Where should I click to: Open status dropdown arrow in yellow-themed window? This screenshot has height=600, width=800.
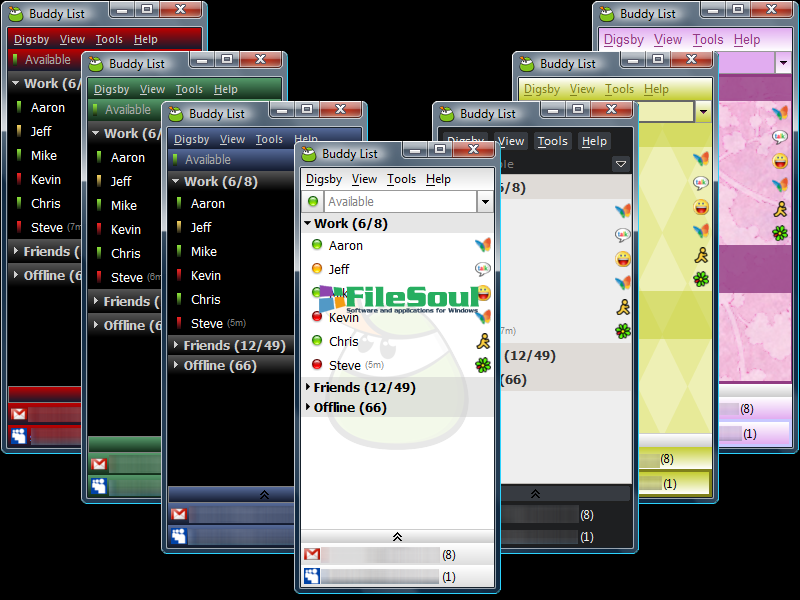click(x=703, y=111)
